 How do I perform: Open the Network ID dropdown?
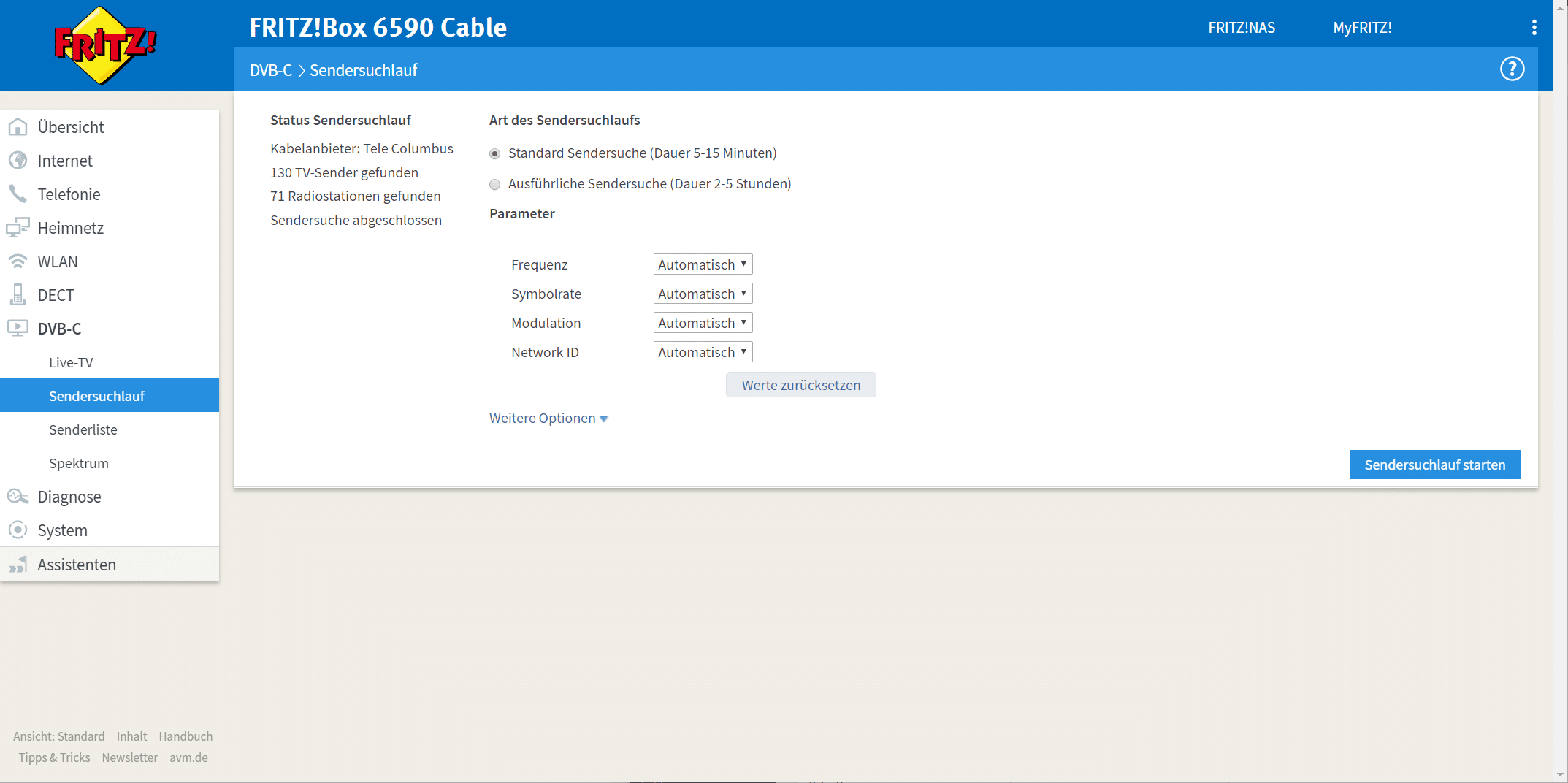(703, 352)
